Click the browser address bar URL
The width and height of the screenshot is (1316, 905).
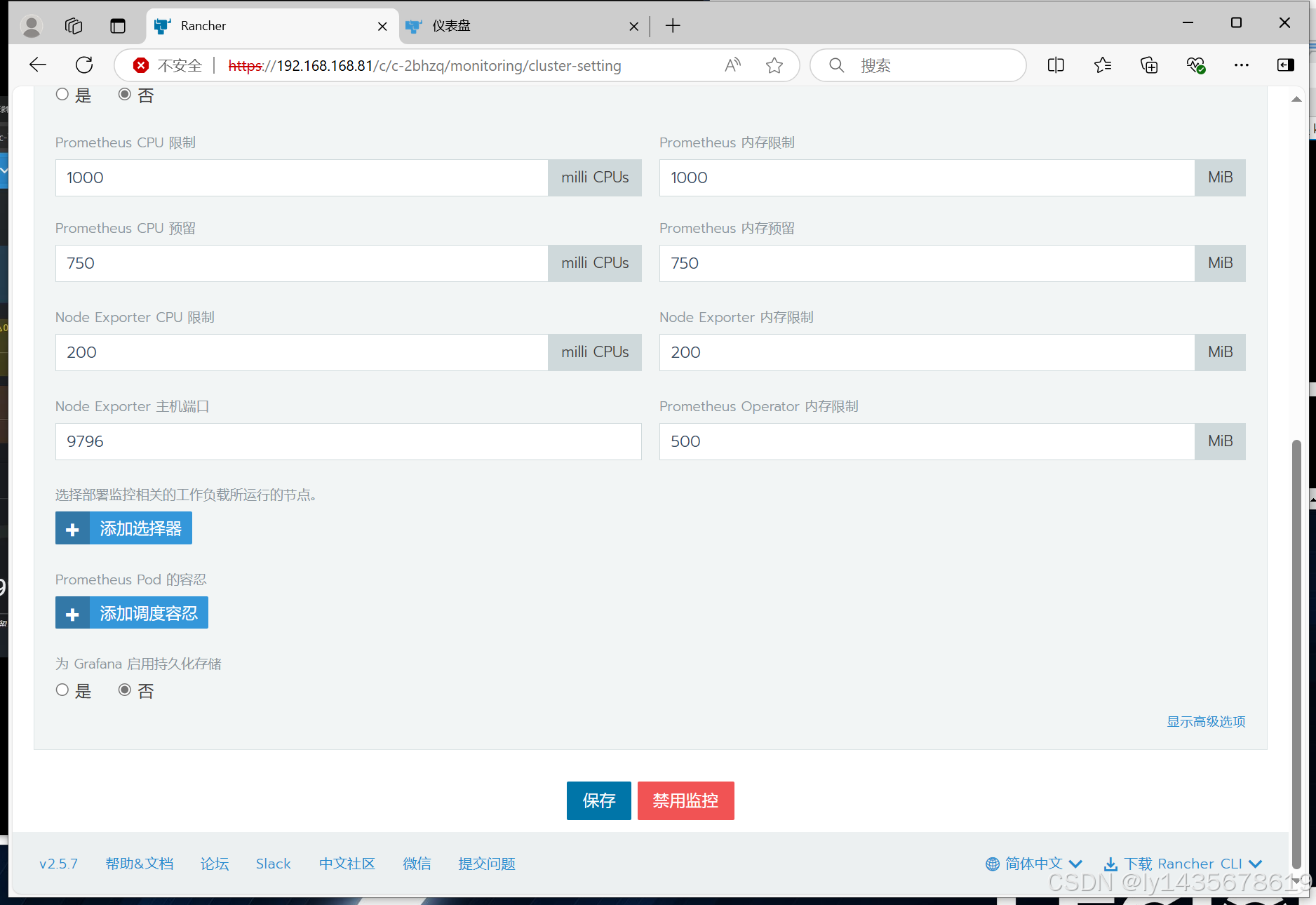coord(424,65)
